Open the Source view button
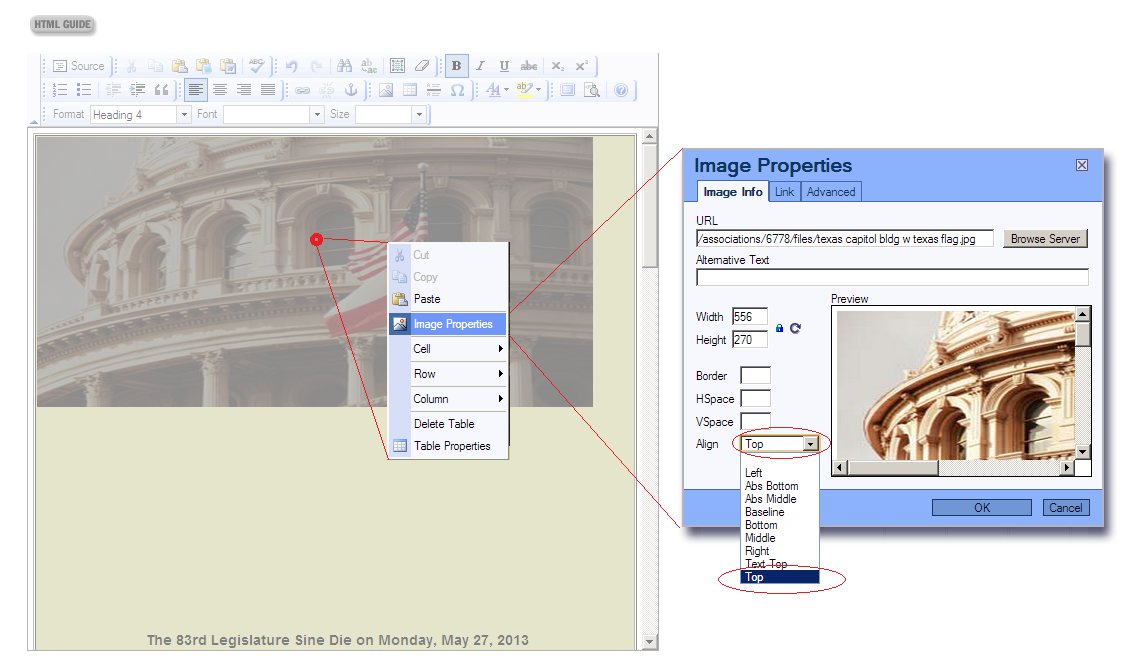The width and height of the screenshot is (1129, 661). point(79,66)
